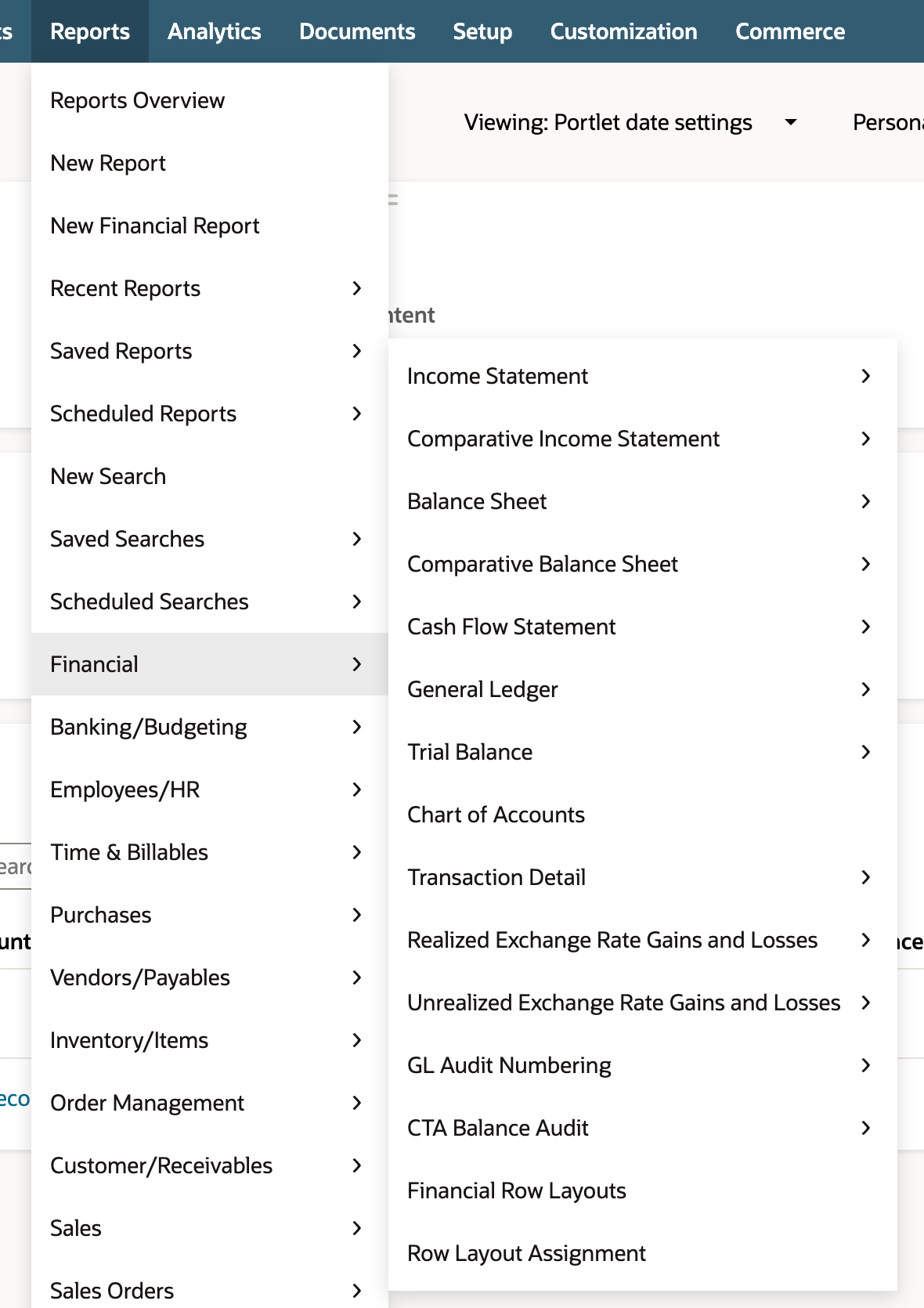
Task: Open Financial Row Layouts
Action: click(x=642, y=1191)
